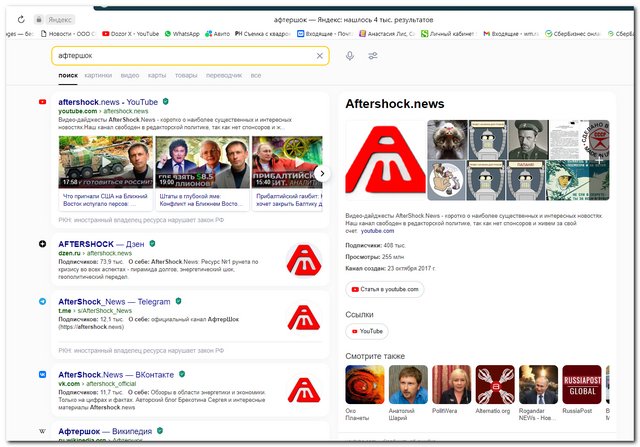Open search settings filter icon
Screen dimensions: 640x447
[373, 56]
